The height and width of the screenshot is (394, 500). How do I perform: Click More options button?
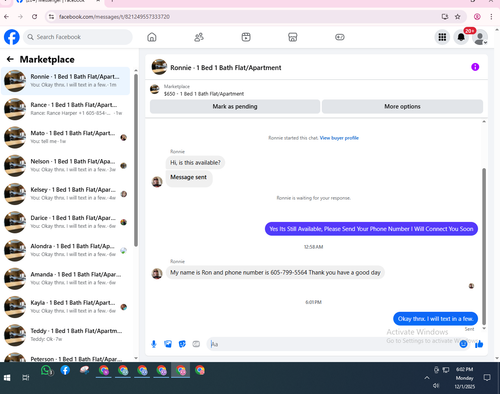click(x=402, y=106)
